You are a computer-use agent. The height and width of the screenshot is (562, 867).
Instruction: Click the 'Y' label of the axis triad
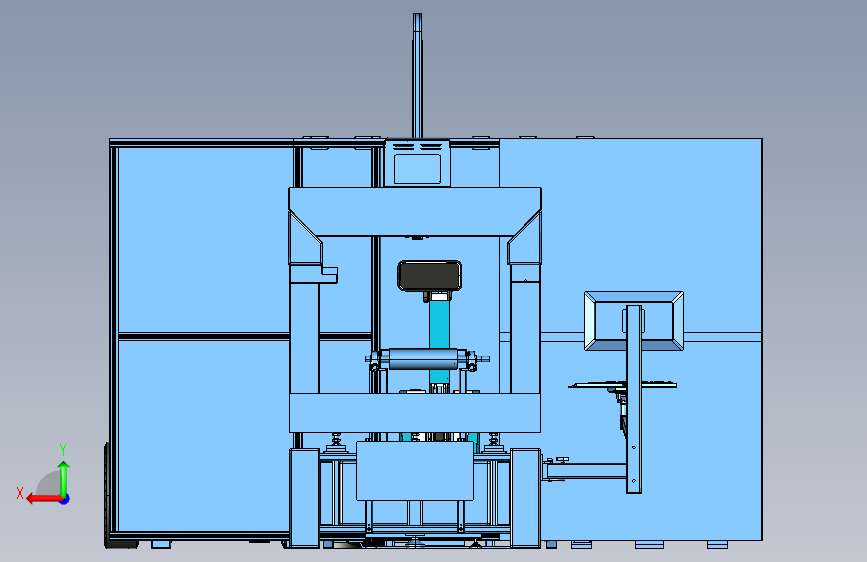63,449
